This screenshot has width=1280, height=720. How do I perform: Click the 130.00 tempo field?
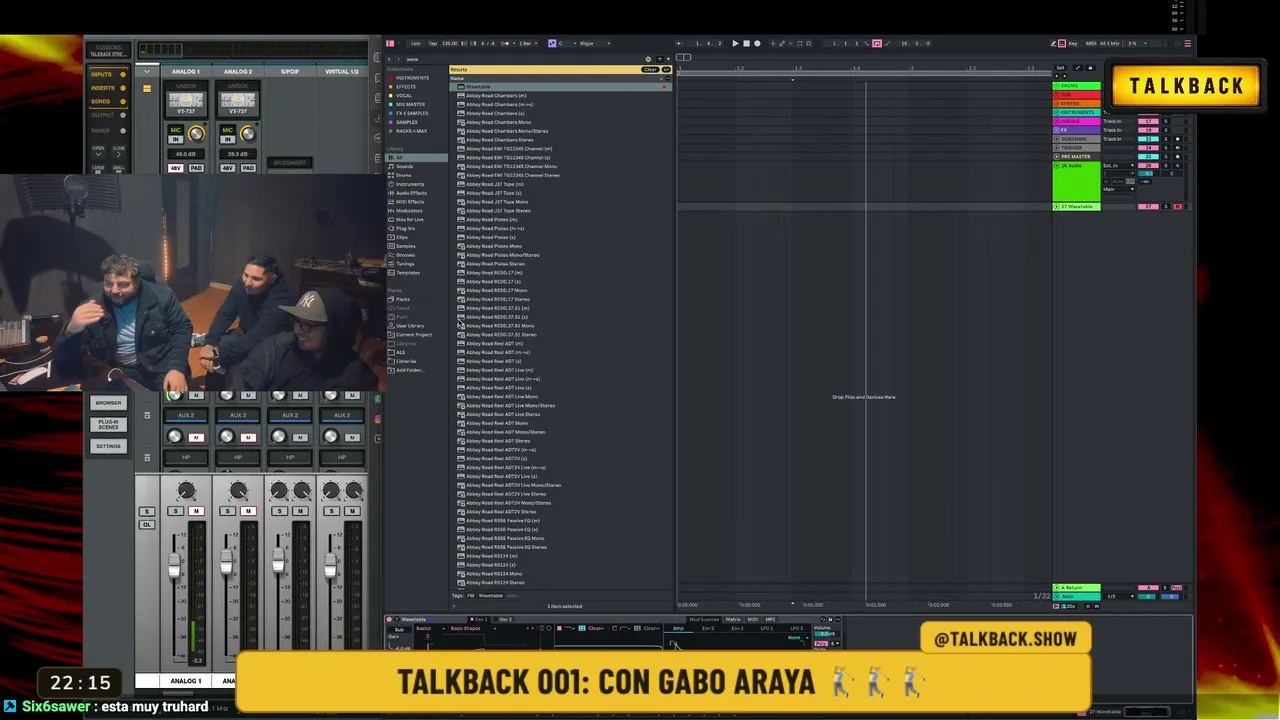click(450, 43)
